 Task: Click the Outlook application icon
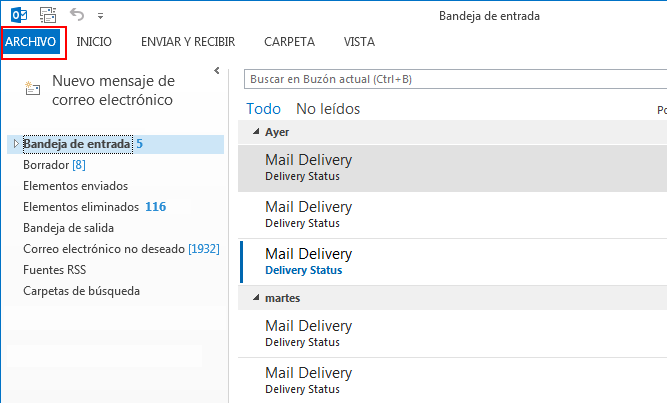[16, 15]
